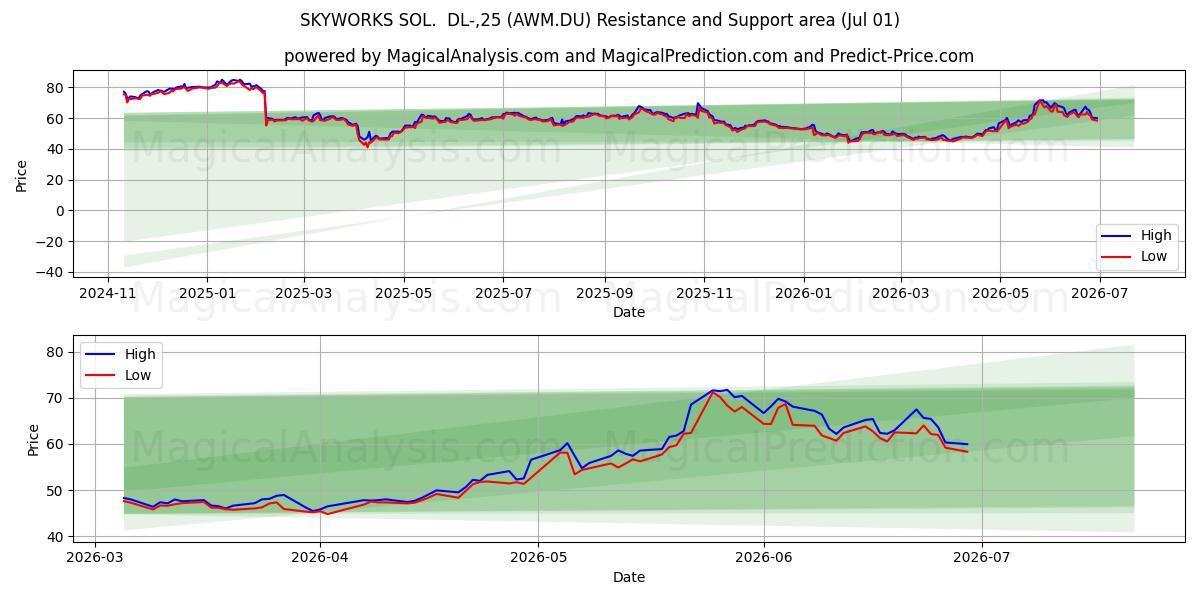Click the '0' price tick on the top chart
Screen dimensions: 1200x600
click(x=60, y=211)
